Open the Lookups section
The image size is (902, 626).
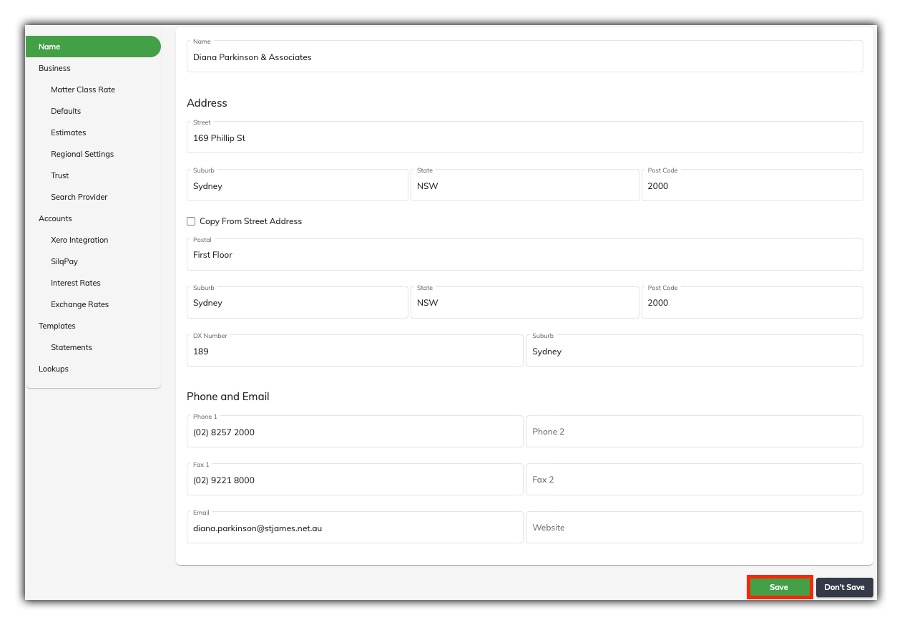50,368
